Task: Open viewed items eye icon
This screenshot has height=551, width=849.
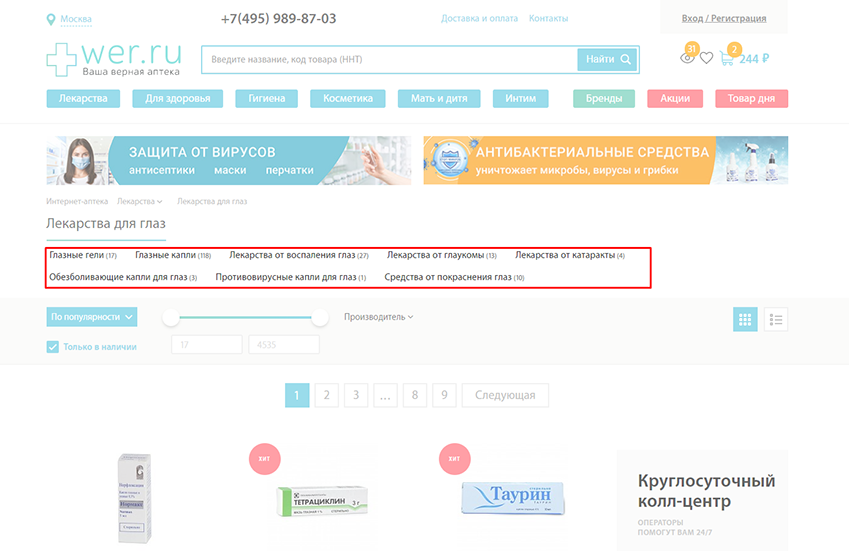Action: (687, 58)
